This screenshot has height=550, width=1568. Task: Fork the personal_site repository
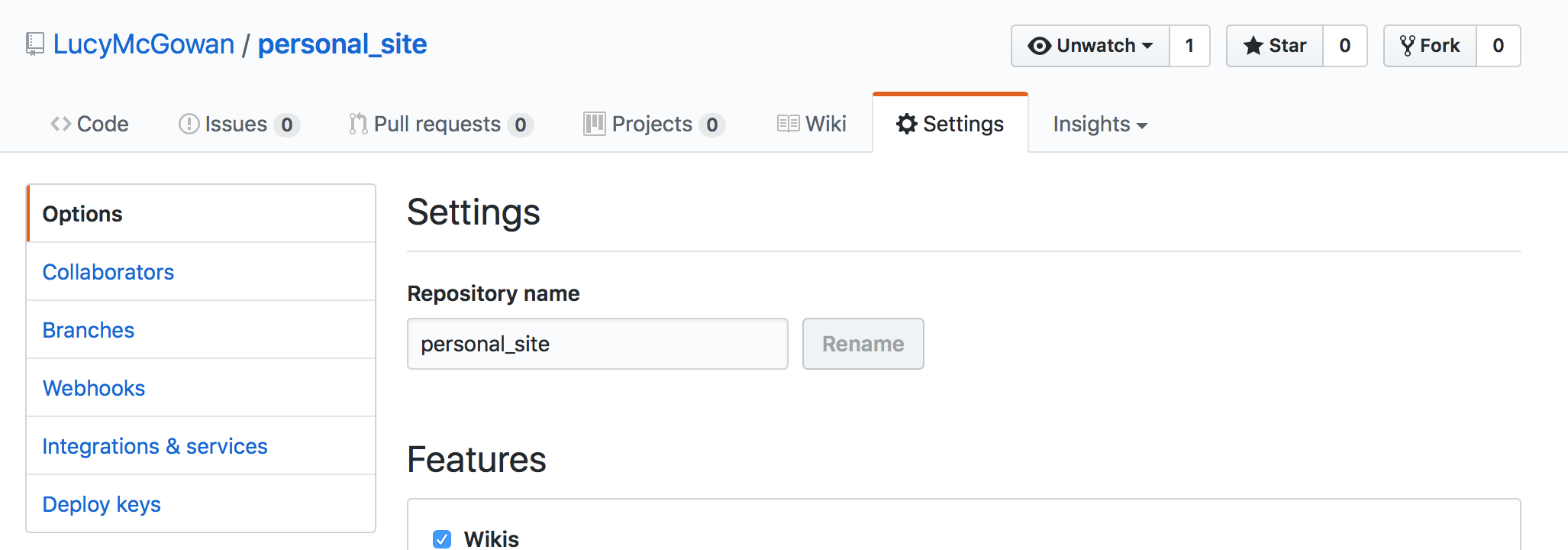coord(1430,46)
